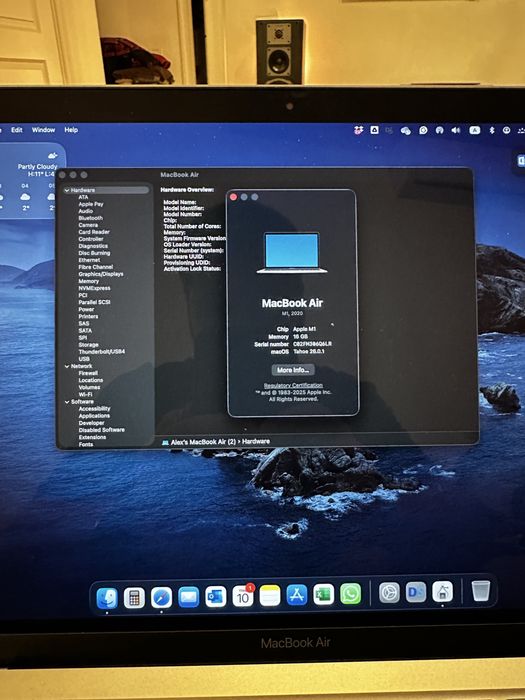Select NVMExpress in the sidebar
Screen dimensions: 525x700
point(94,288)
